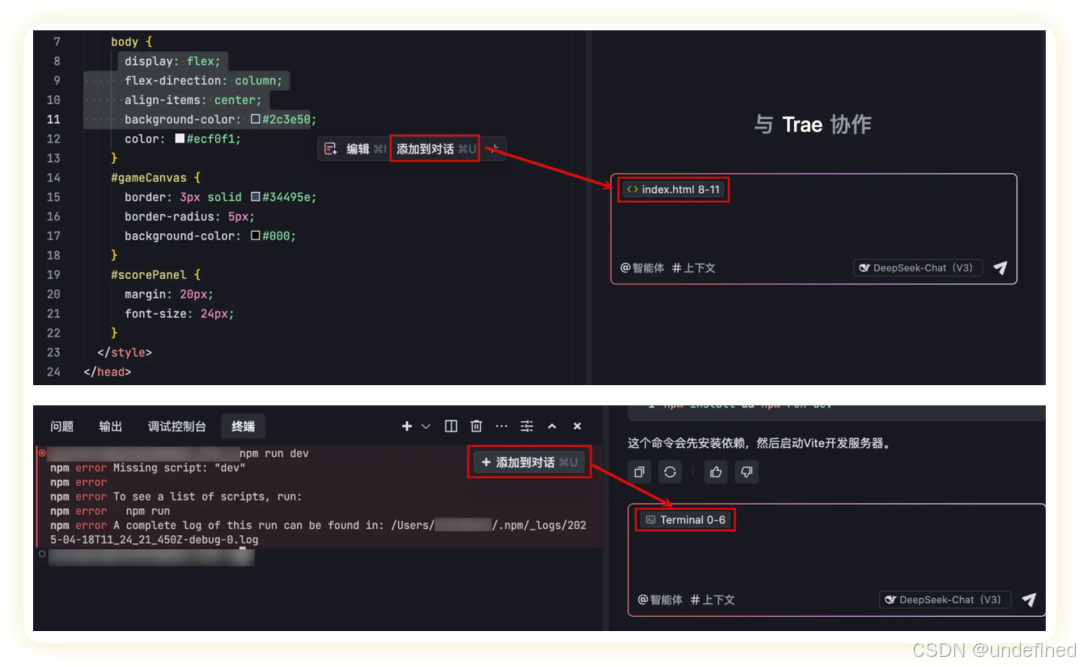Open DeepSeek-Chat model selector in index.html chat box
The width and height of the screenshot is (1080, 667).
(x=917, y=268)
